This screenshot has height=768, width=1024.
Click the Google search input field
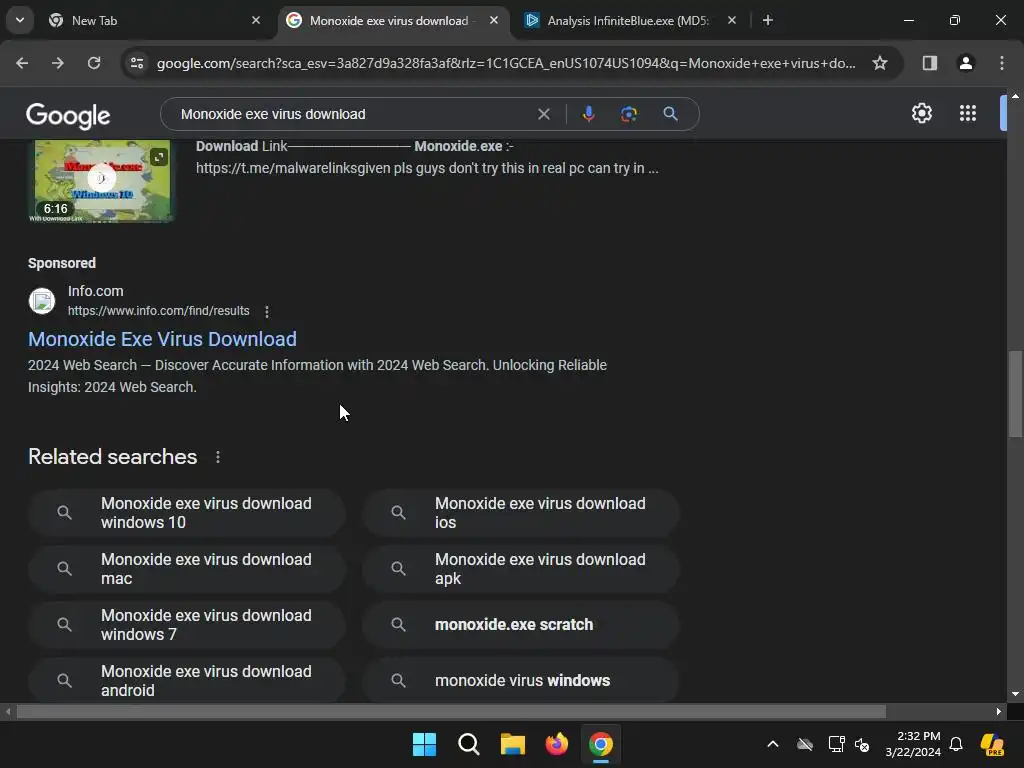click(353, 114)
